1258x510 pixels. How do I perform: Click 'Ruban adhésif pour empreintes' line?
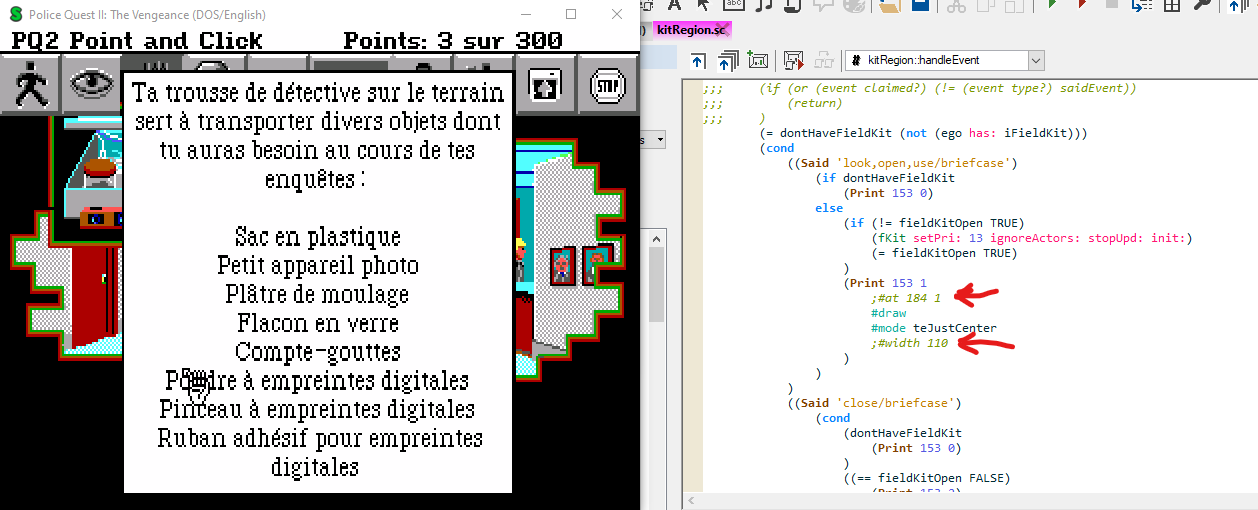click(x=318, y=439)
